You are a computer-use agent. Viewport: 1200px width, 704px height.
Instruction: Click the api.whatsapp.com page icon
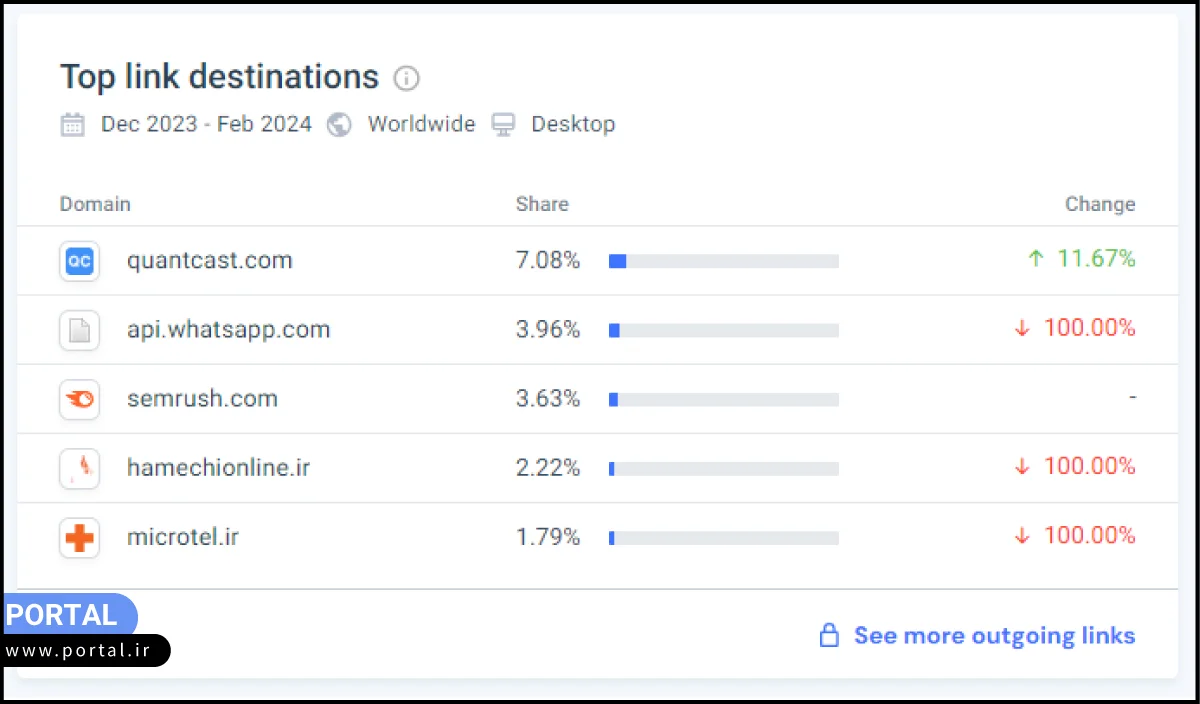(x=79, y=330)
